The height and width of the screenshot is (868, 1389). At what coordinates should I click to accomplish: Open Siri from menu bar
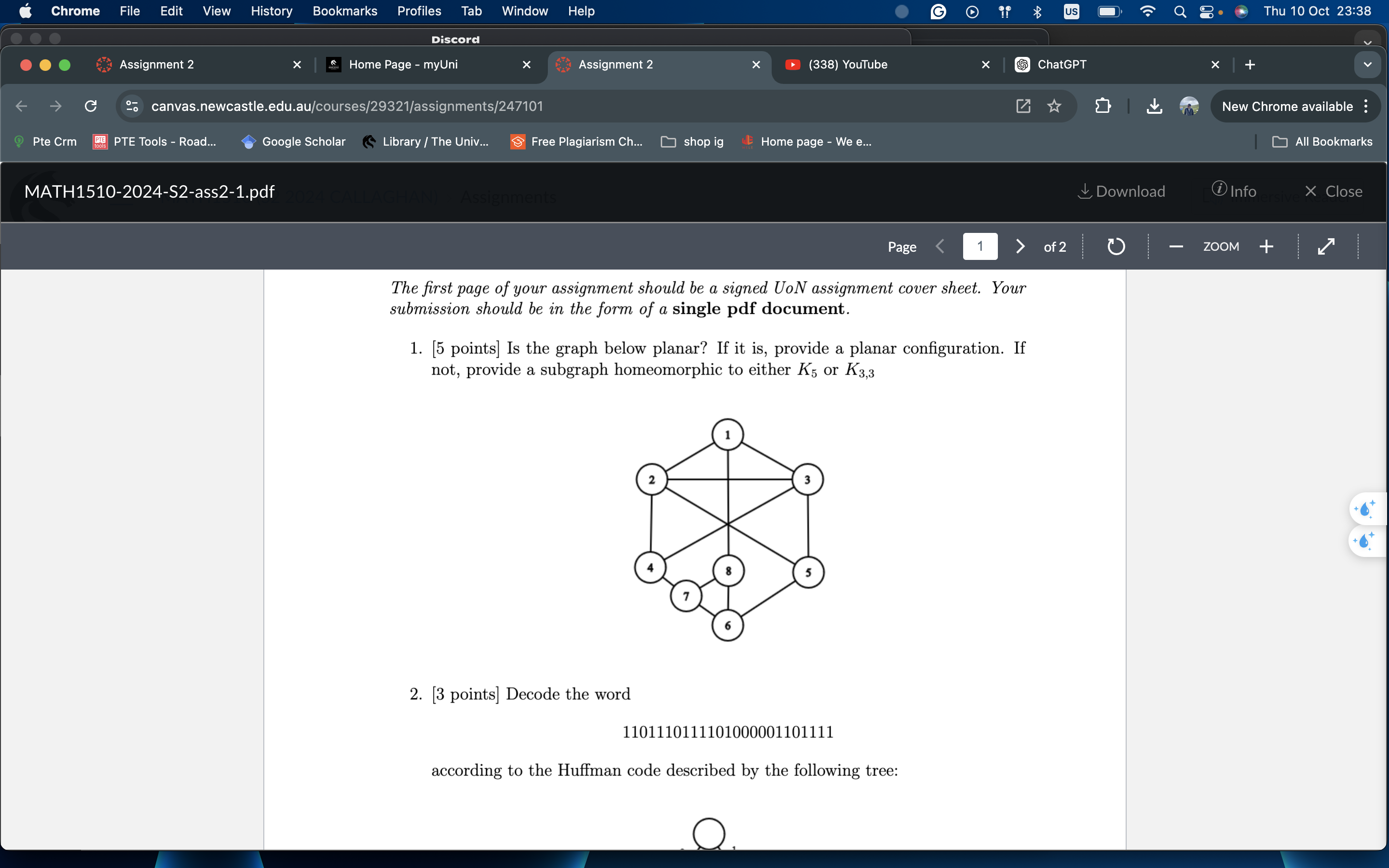tap(1241, 11)
